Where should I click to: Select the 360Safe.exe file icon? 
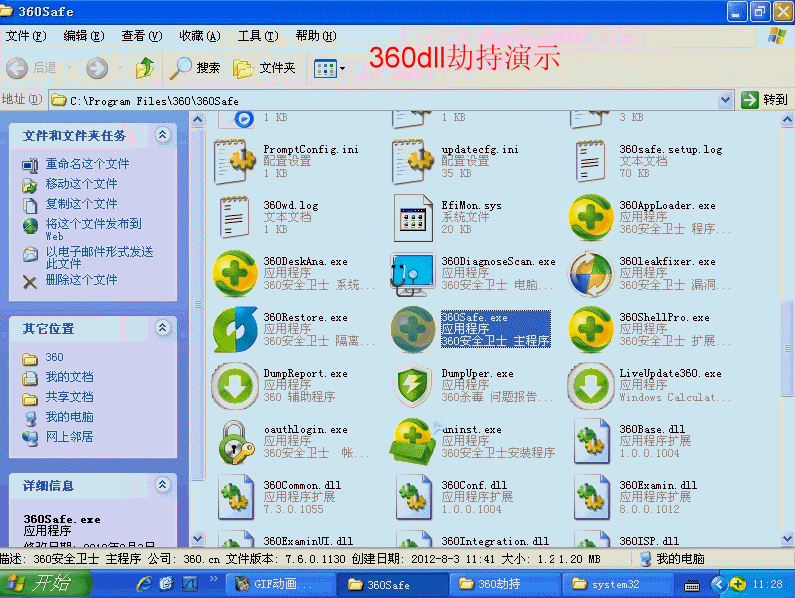point(413,329)
